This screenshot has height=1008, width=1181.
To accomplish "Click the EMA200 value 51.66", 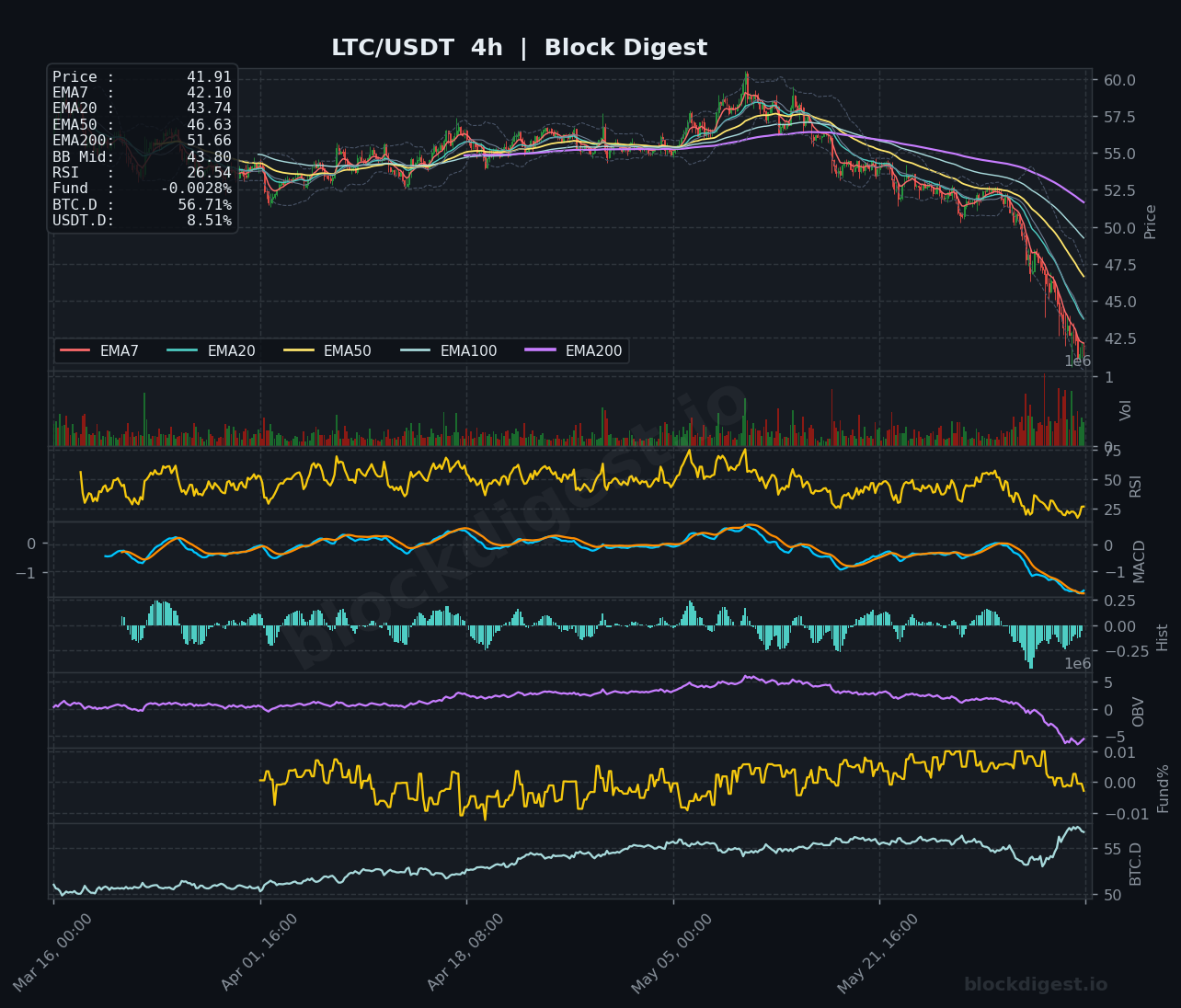I will 209,141.
